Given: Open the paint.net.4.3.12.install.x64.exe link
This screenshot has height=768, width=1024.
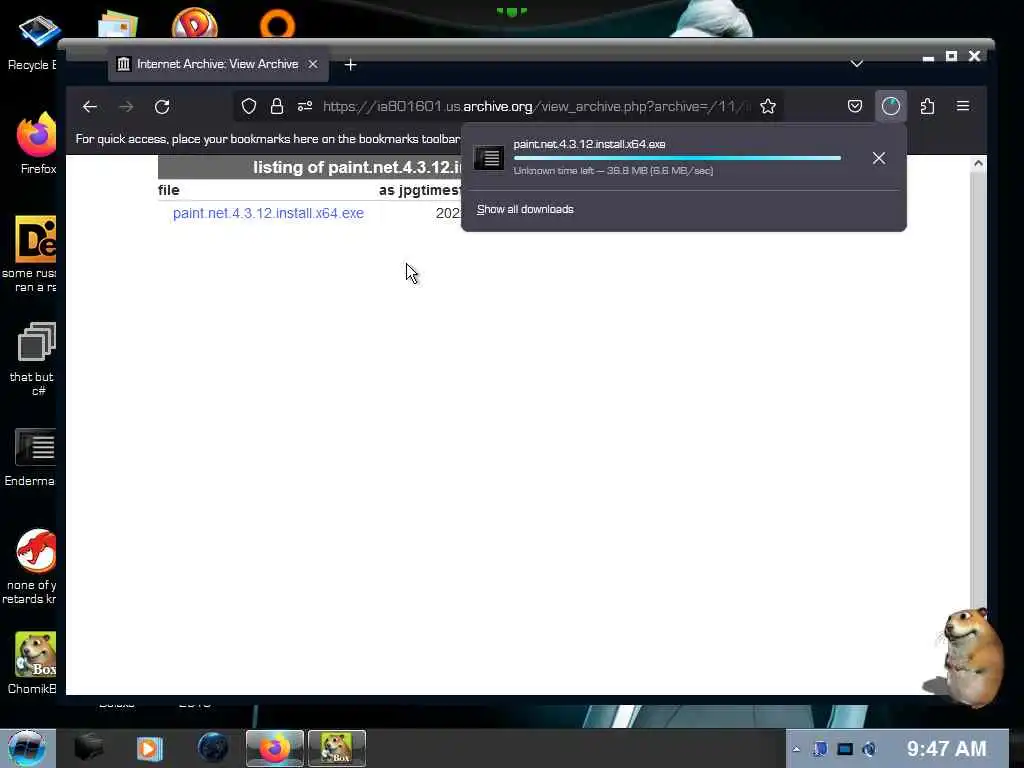Looking at the screenshot, I should (x=268, y=214).
